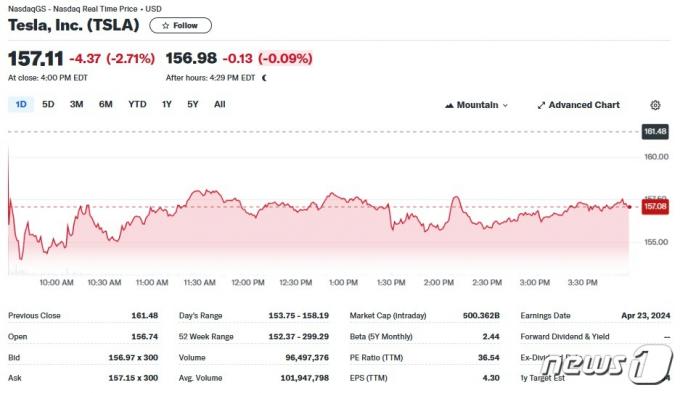Click the Follow star button
The height and width of the screenshot is (393, 680).
point(180,26)
